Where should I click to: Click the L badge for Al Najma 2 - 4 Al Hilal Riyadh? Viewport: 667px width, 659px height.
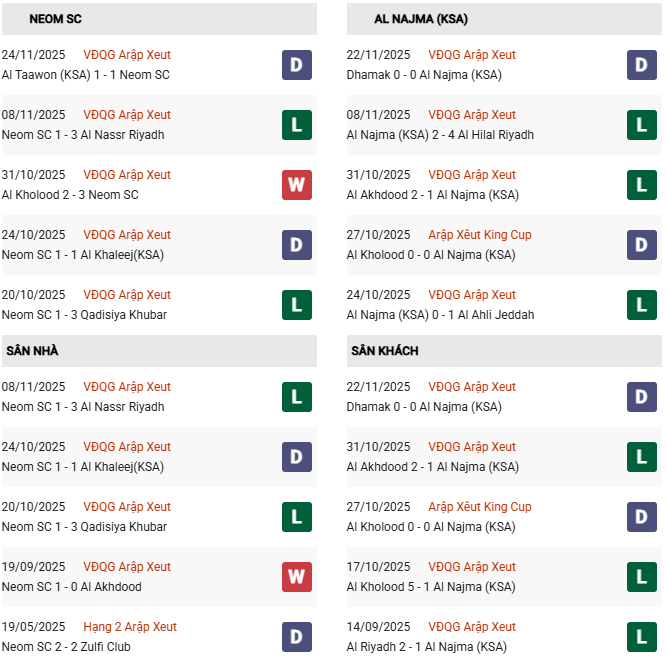point(641,125)
